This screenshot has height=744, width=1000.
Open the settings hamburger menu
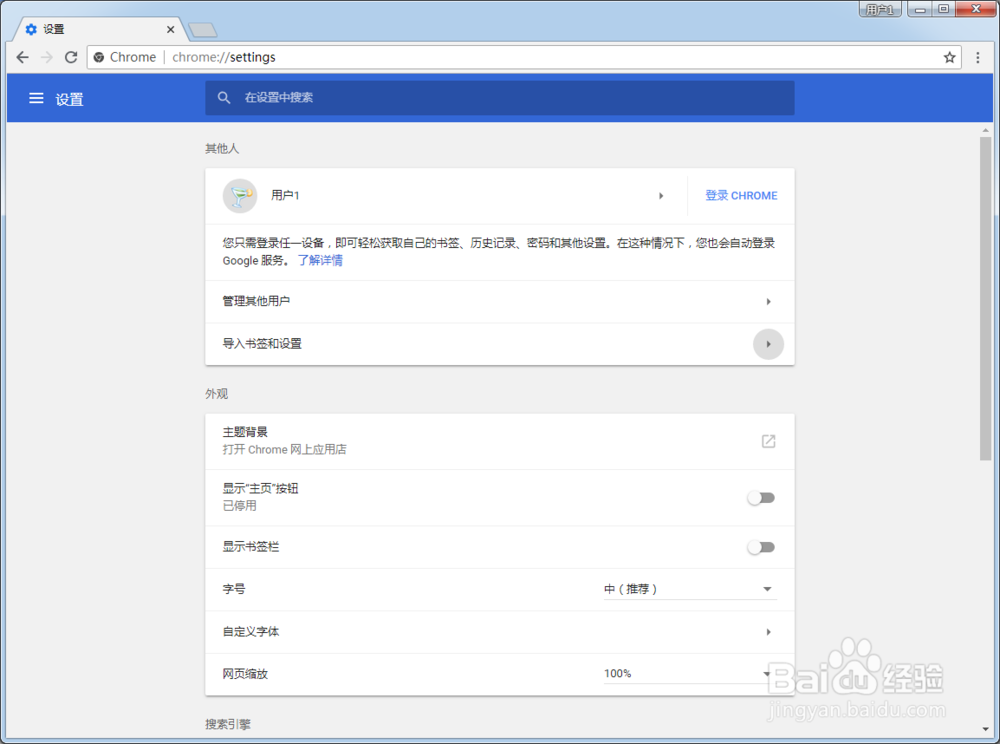point(36,98)
